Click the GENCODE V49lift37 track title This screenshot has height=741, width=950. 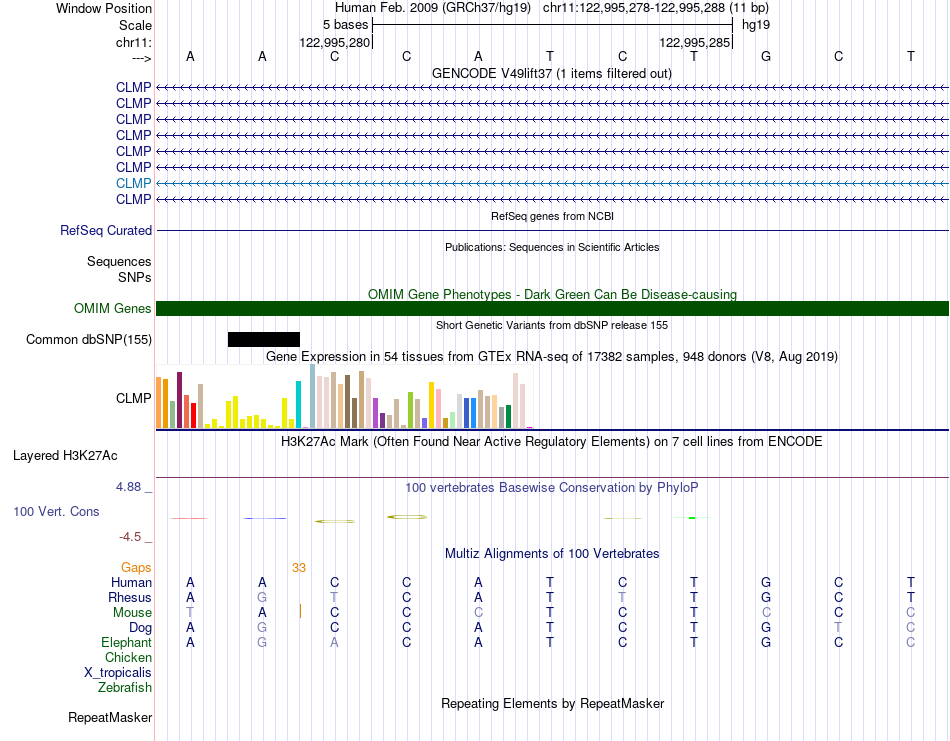pos(552,73)
